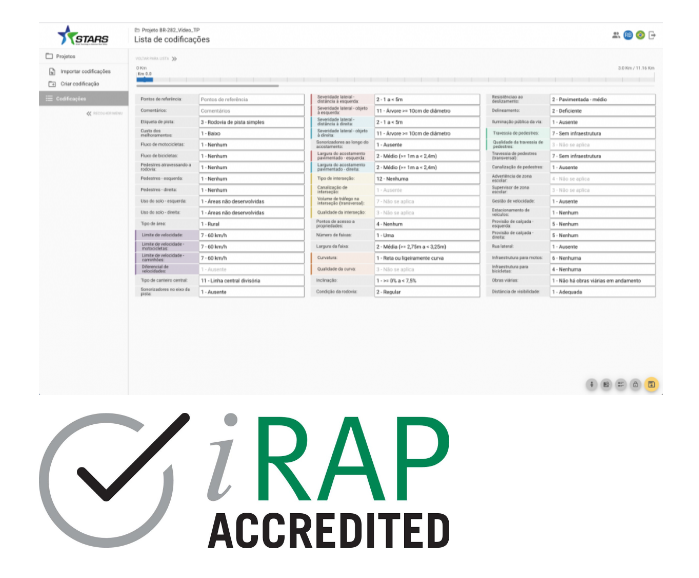Open Largura da faixa dropdown
Viewport: 699px width, 578px height.
click(427, 246)
